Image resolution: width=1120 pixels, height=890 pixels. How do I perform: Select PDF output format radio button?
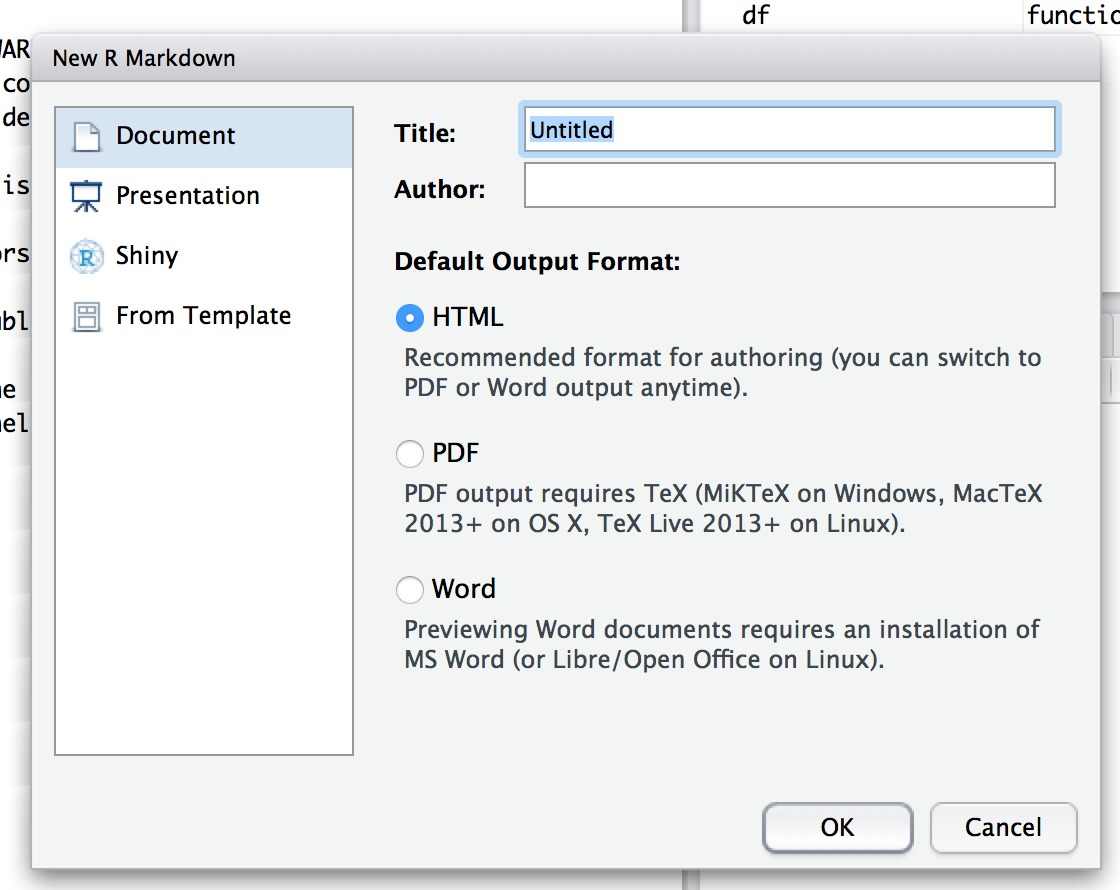pos(410,454)
